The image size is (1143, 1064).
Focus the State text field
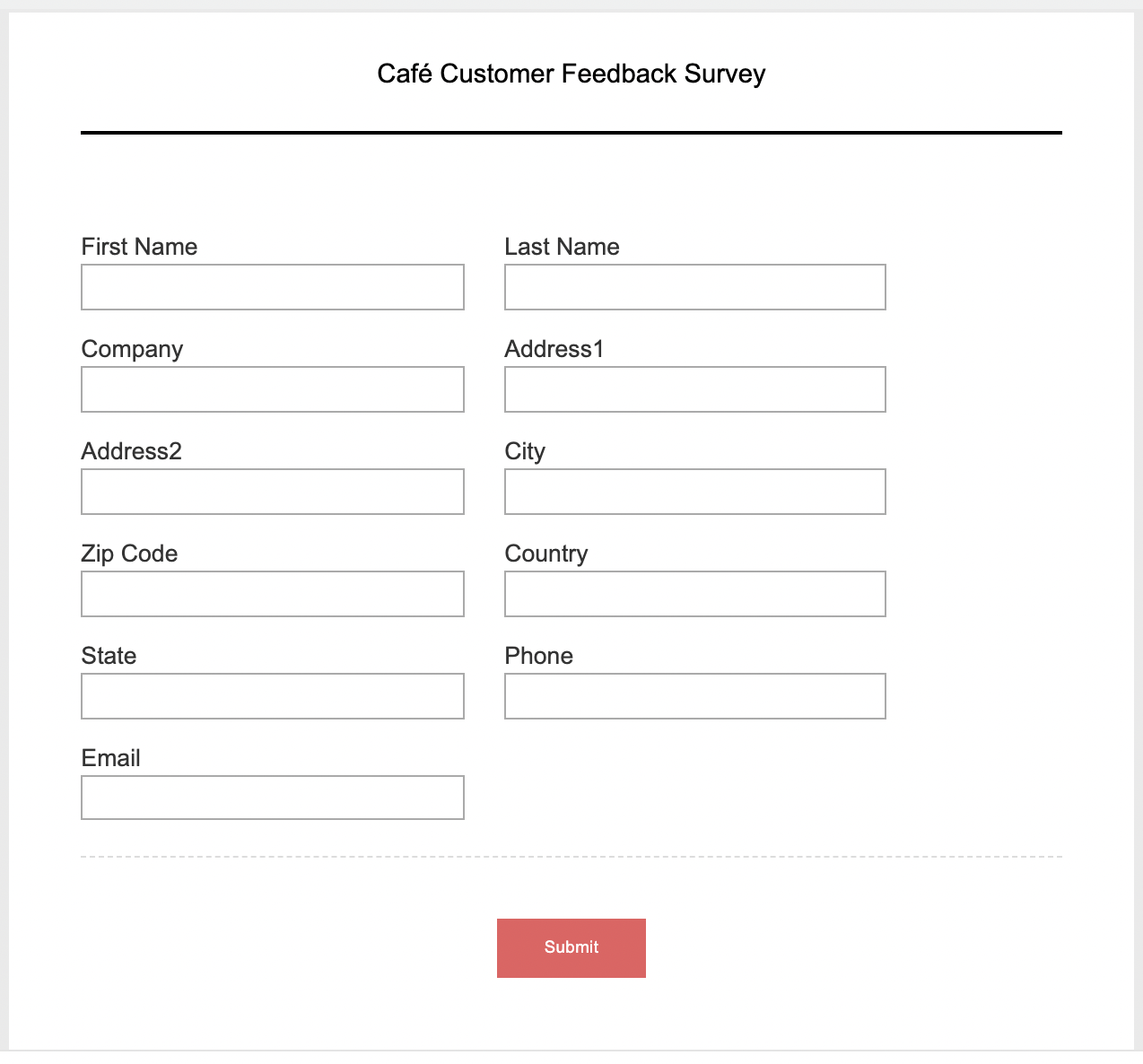click(273, 696)
